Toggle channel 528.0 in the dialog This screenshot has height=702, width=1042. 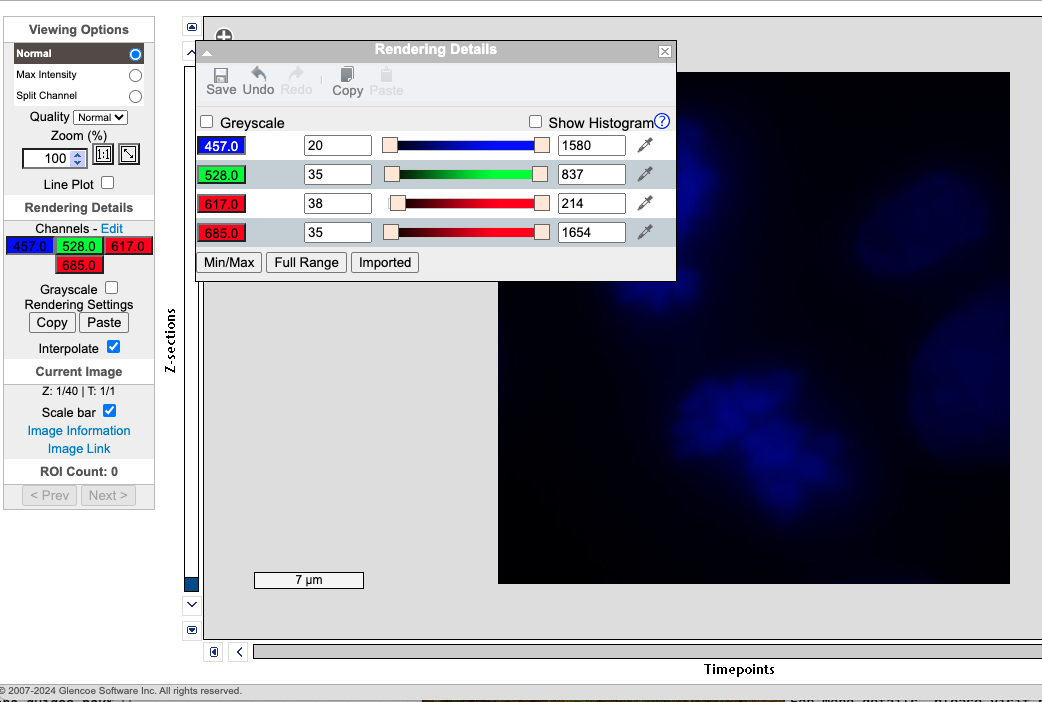[221, 175]
